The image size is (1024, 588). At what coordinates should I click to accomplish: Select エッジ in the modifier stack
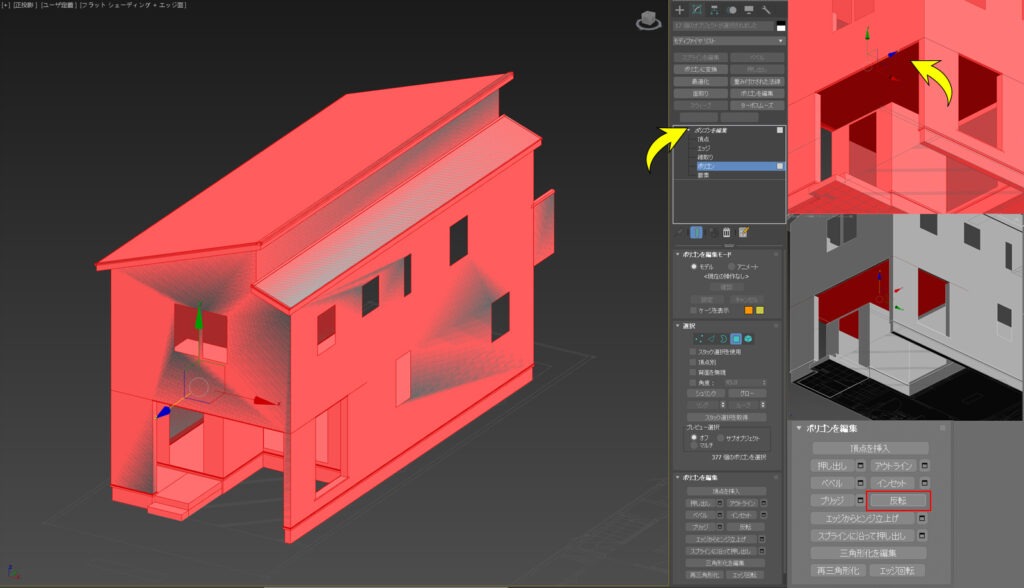point(703,148)
